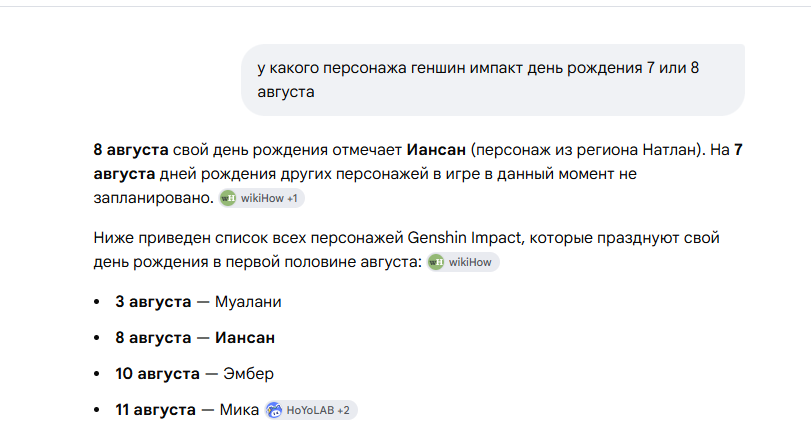This screenshot has height=437, width=811.
Task: Click bold "7" ending the answer's first line
Action: pyautogui.click(x=738, y=150)
